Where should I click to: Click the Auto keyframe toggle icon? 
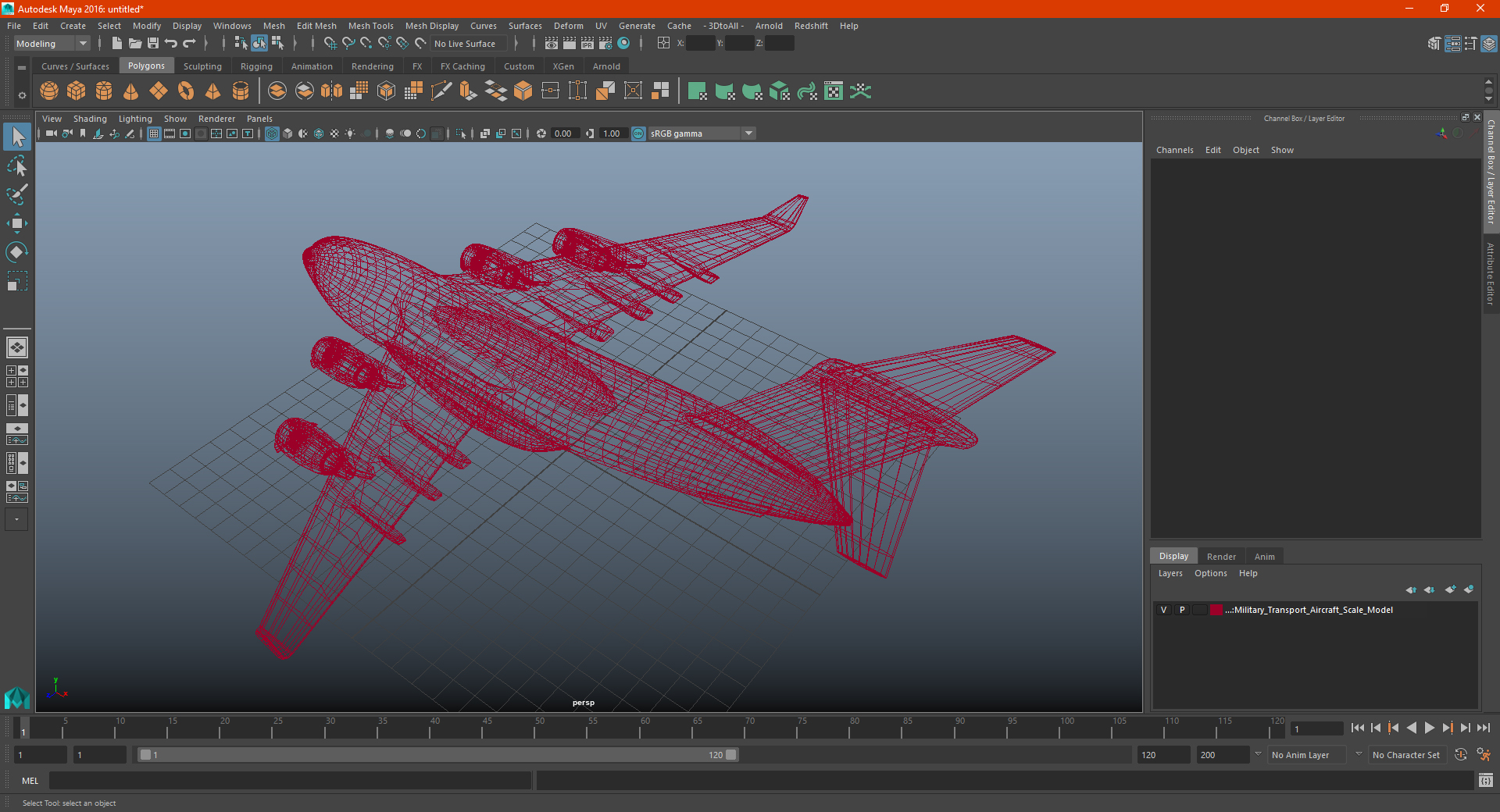click(1461, 755)
